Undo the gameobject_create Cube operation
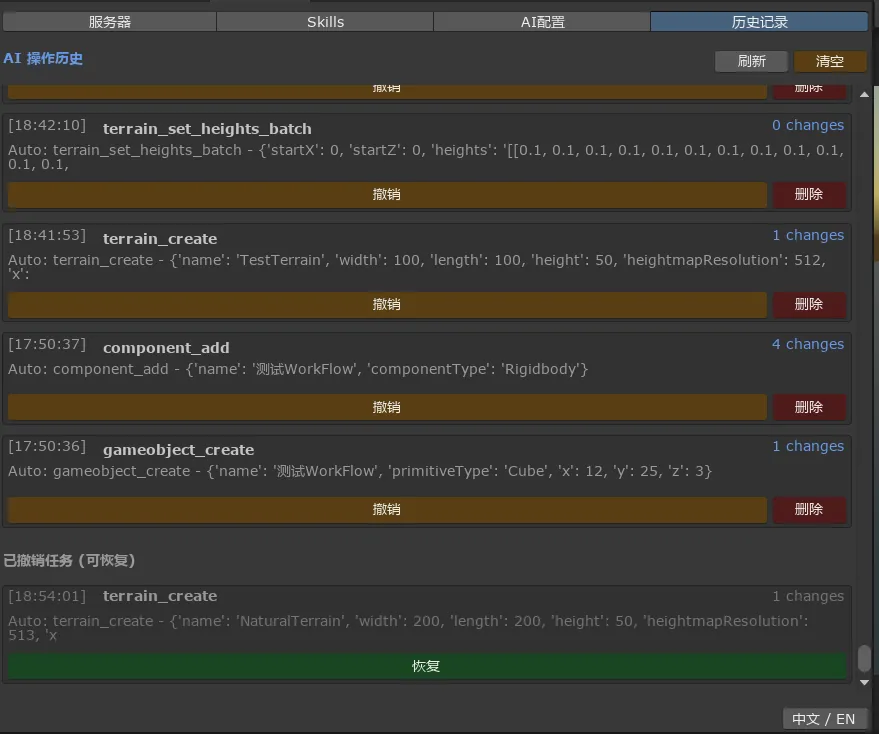The width and height of the screenshot is (879, 734). point(387,510)
